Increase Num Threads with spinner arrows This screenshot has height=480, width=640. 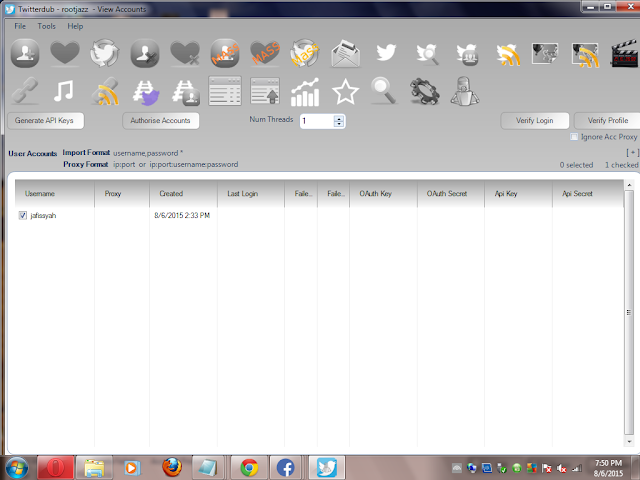pyautogui.click(x=339, y=118)
